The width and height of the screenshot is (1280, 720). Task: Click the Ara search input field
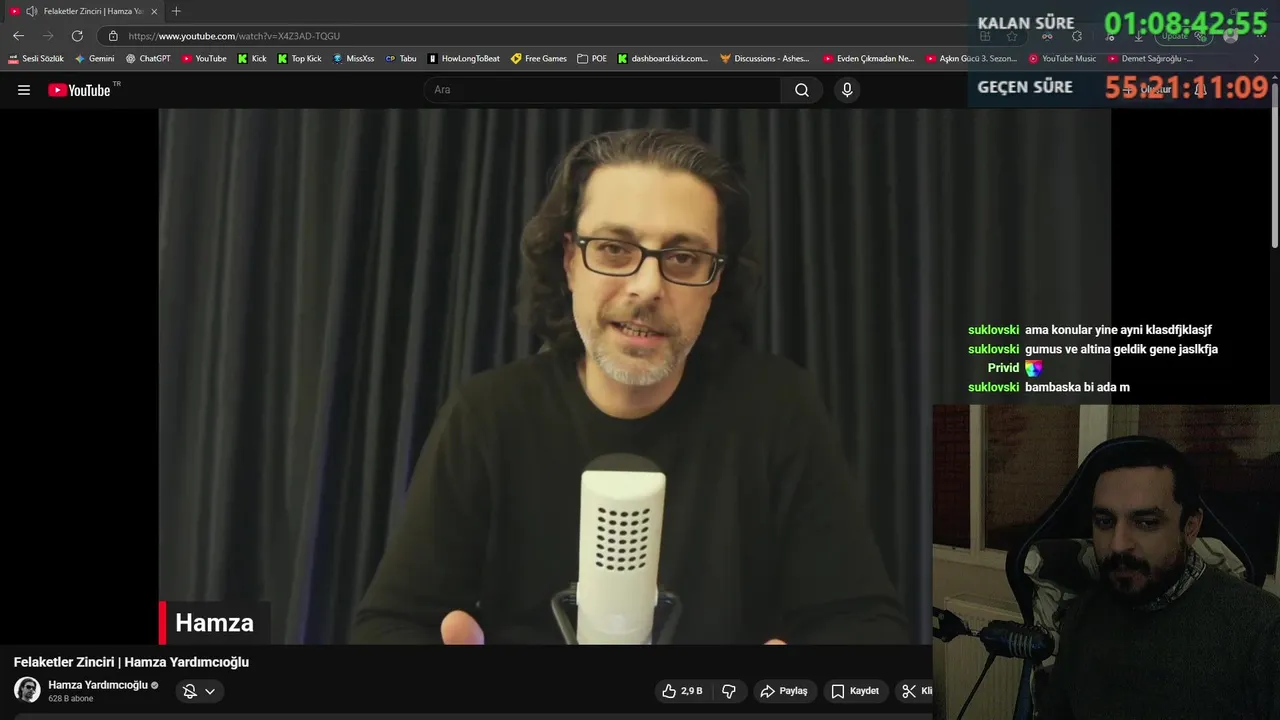point(603,90)
